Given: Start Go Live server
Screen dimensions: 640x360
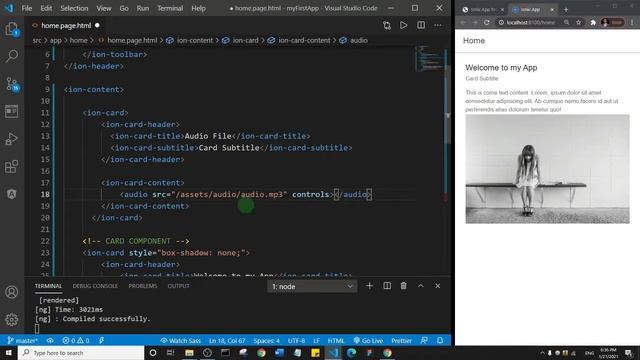Looking at the screenshot, I should [x=368, y=340].
